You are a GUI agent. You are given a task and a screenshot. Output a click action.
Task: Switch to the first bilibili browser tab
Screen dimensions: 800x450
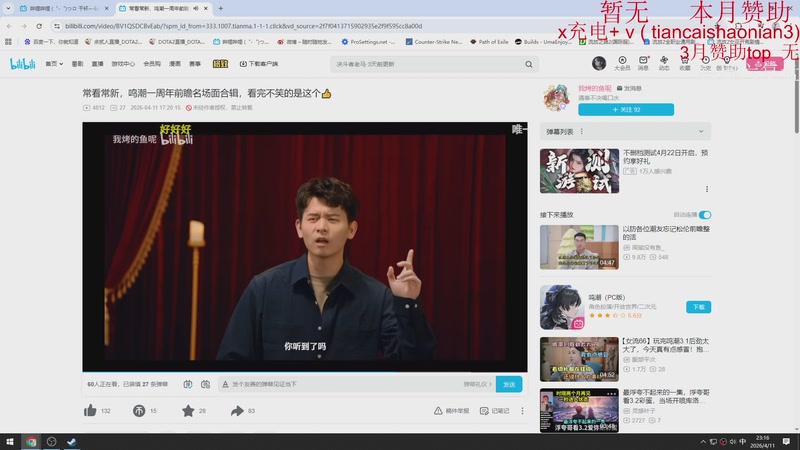click(x=64, y=8)
